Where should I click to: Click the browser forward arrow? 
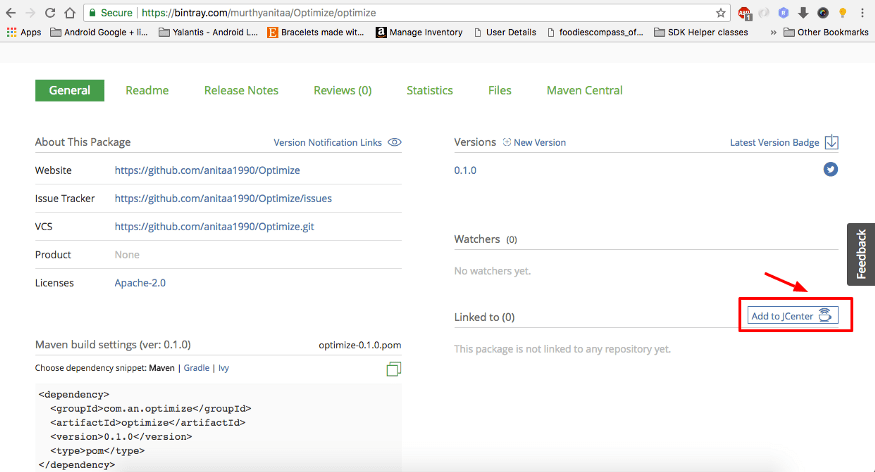pyautogui.click(x=30, y=12)
